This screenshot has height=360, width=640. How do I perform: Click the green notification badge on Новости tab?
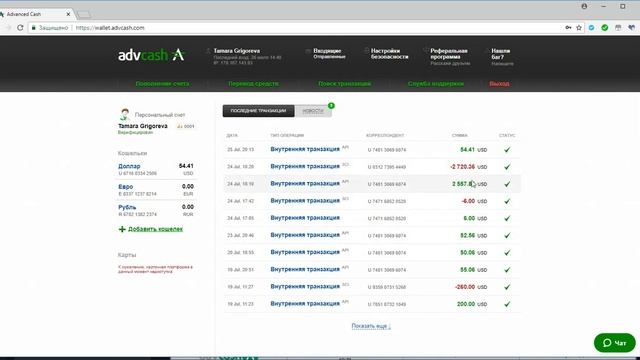331,106
